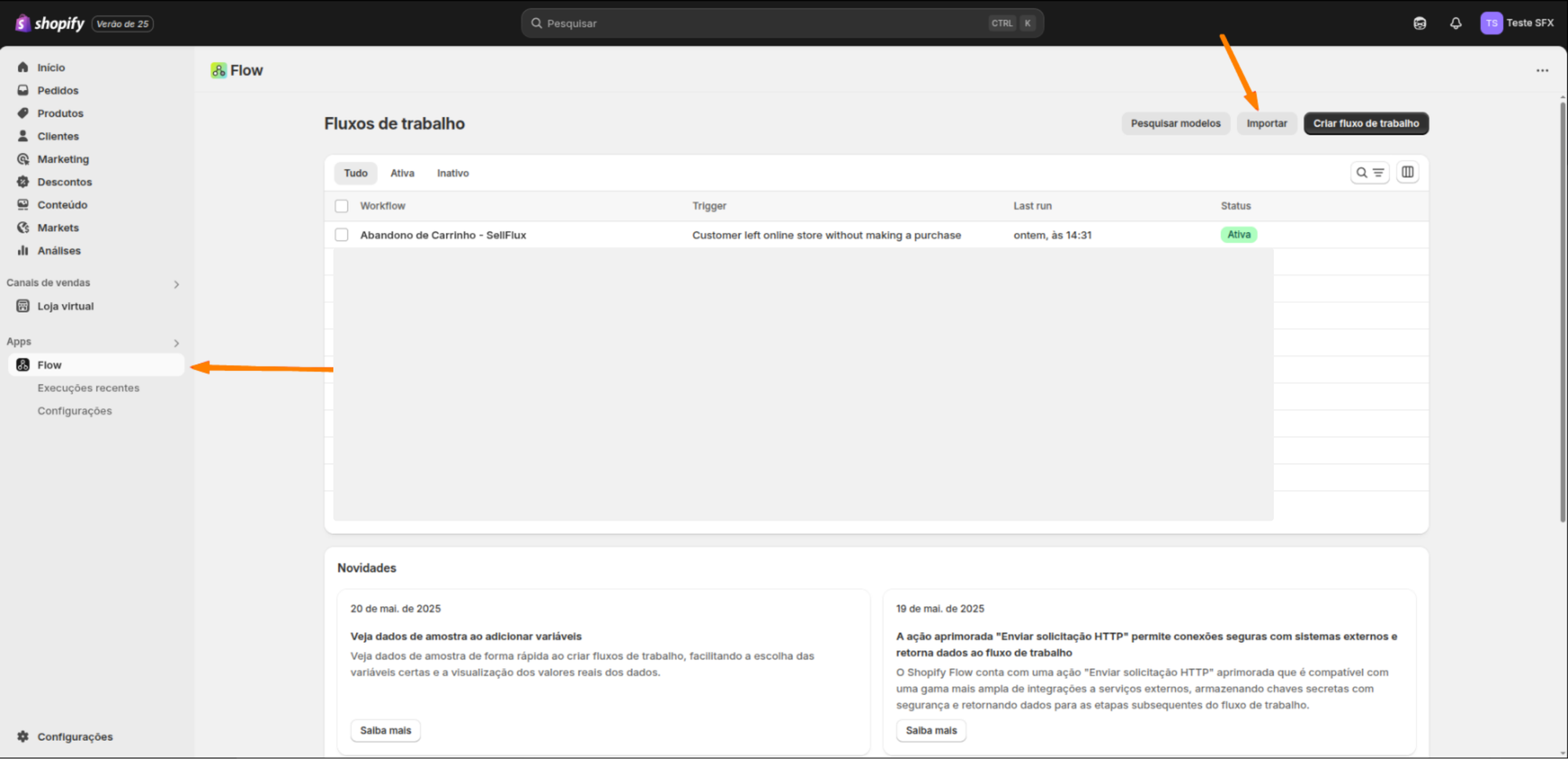The image size is (1568, 759).
Task: Click the Shopify logo
Action: (x=49, y=24)
